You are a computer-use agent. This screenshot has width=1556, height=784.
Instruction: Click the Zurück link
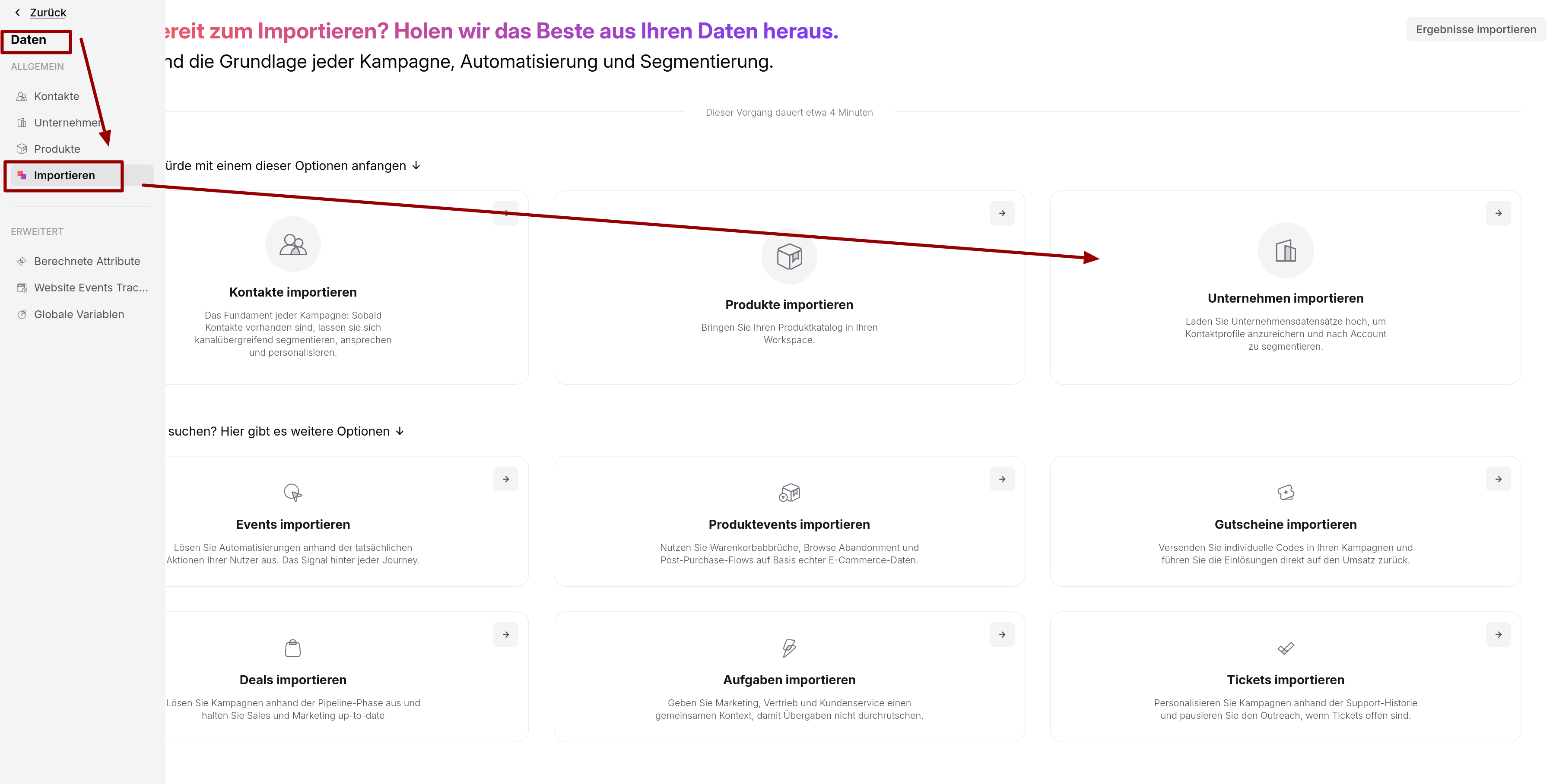point(48,12)
